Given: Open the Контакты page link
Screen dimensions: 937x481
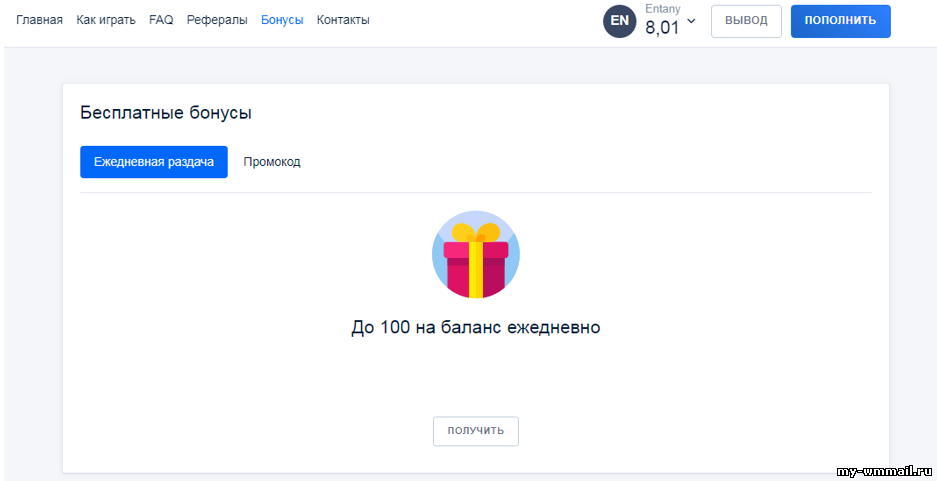Looking at the screenshot, I should [x=343, y=20].
